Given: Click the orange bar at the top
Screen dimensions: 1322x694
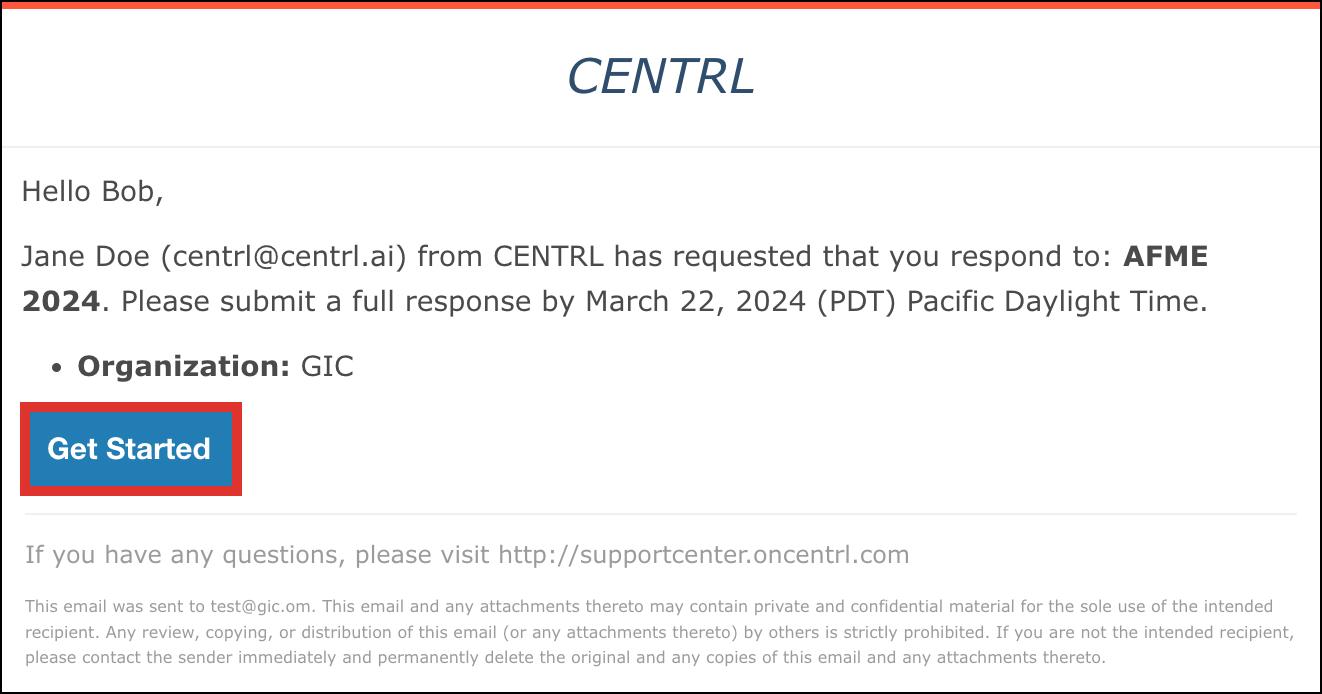Looking at the screenshot, I should (660, 4).
